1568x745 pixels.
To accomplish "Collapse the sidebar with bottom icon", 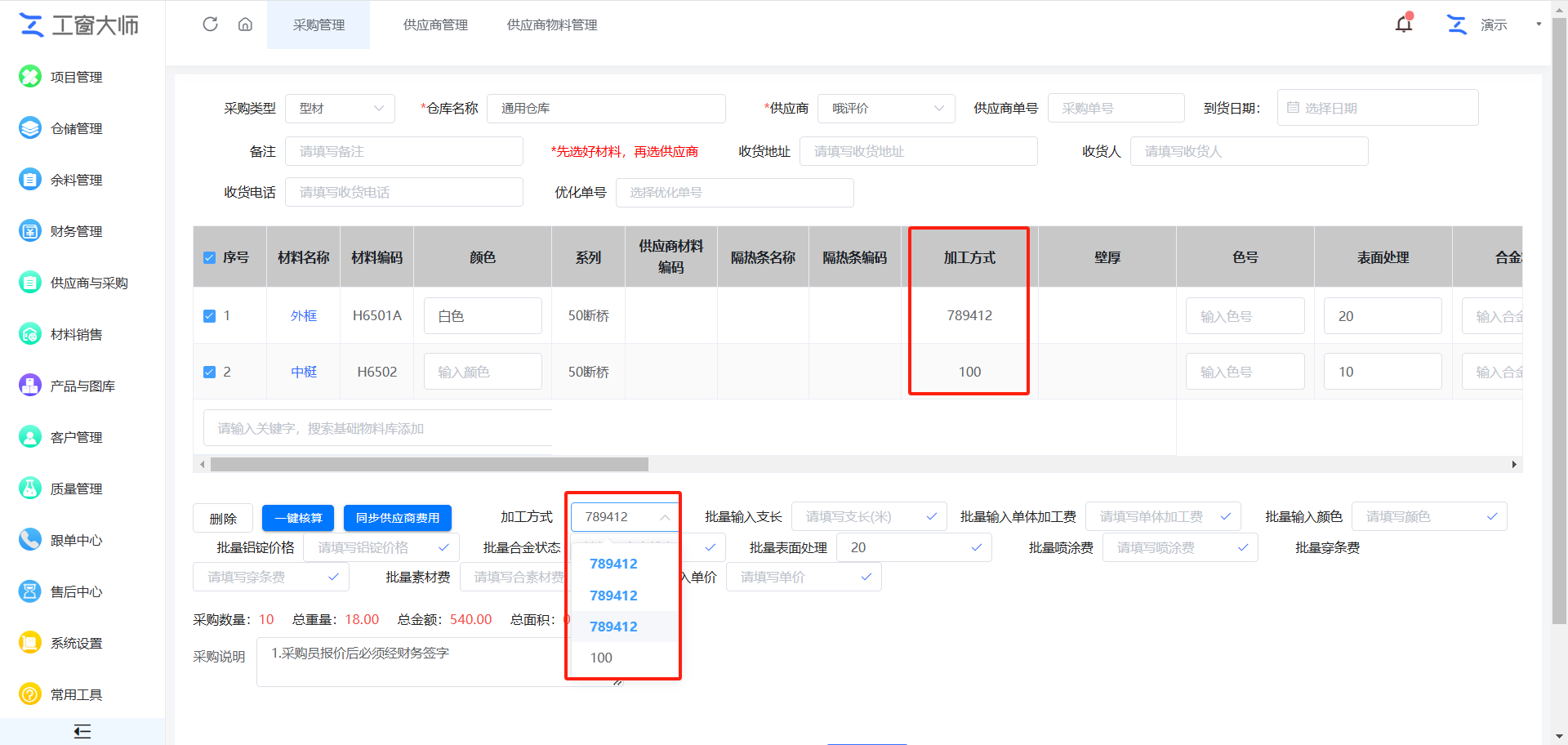I will click(82, 731).
